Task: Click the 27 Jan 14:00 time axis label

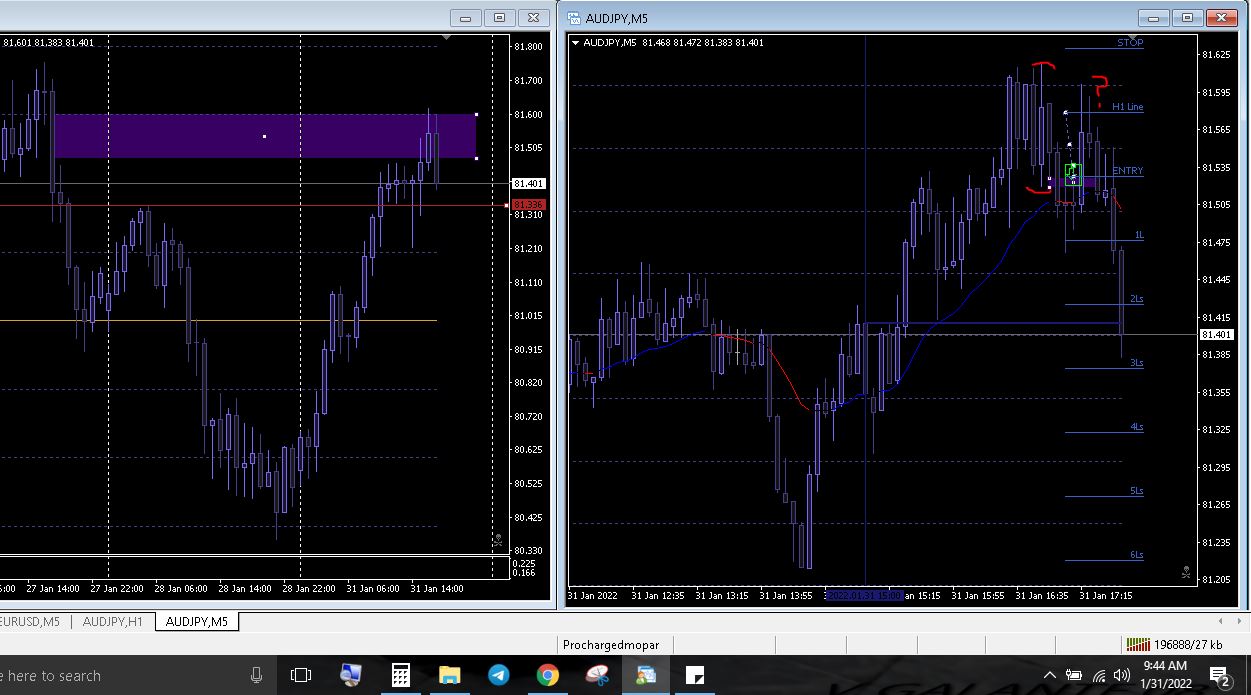Action: tap(54, 588)
